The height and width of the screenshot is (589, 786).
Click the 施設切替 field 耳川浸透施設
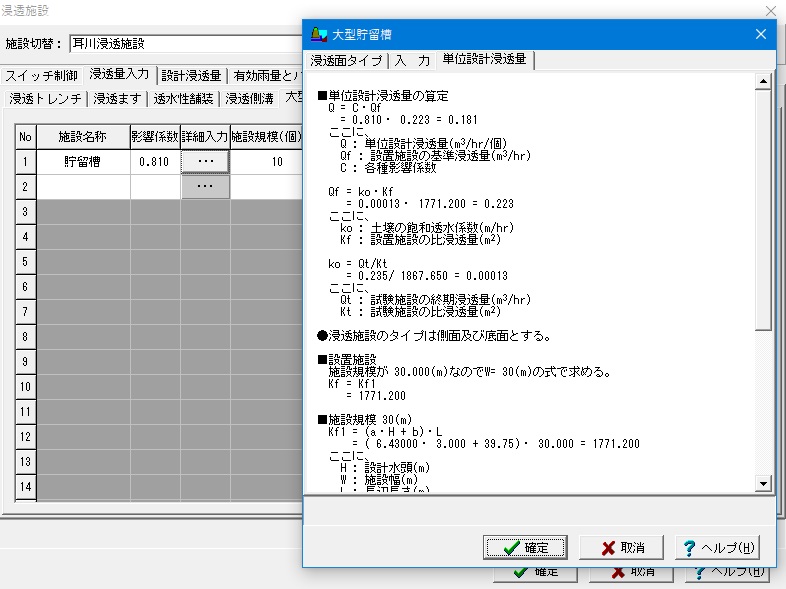pyautogui.click(x=185, y=44)
